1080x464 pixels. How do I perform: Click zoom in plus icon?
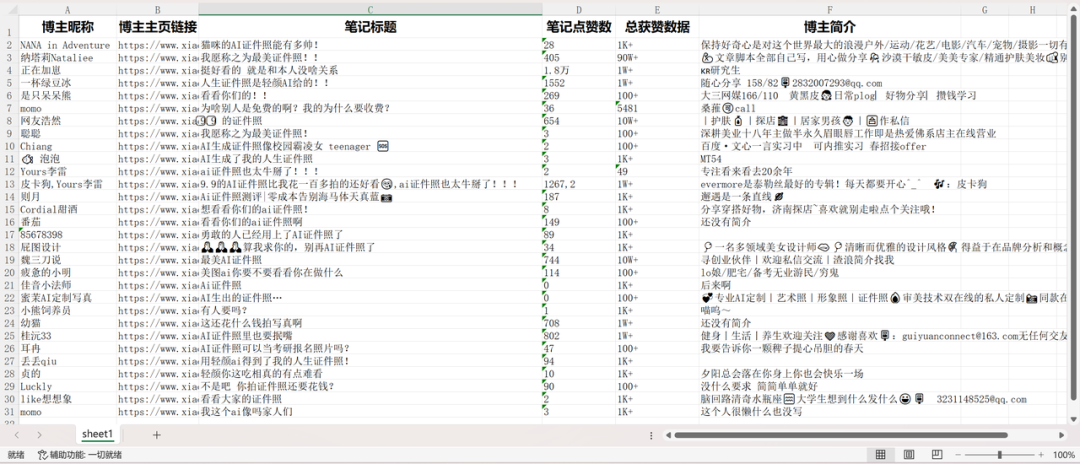[1041, 455]
